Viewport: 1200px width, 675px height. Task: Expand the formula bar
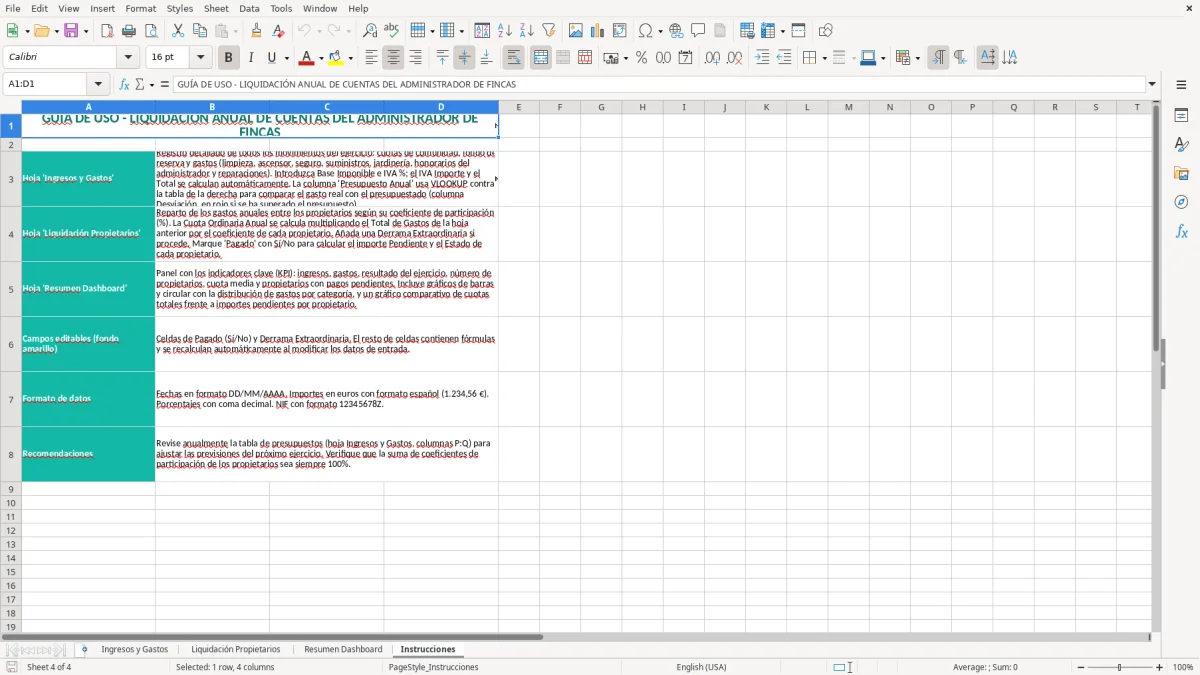coord(1152,85)
